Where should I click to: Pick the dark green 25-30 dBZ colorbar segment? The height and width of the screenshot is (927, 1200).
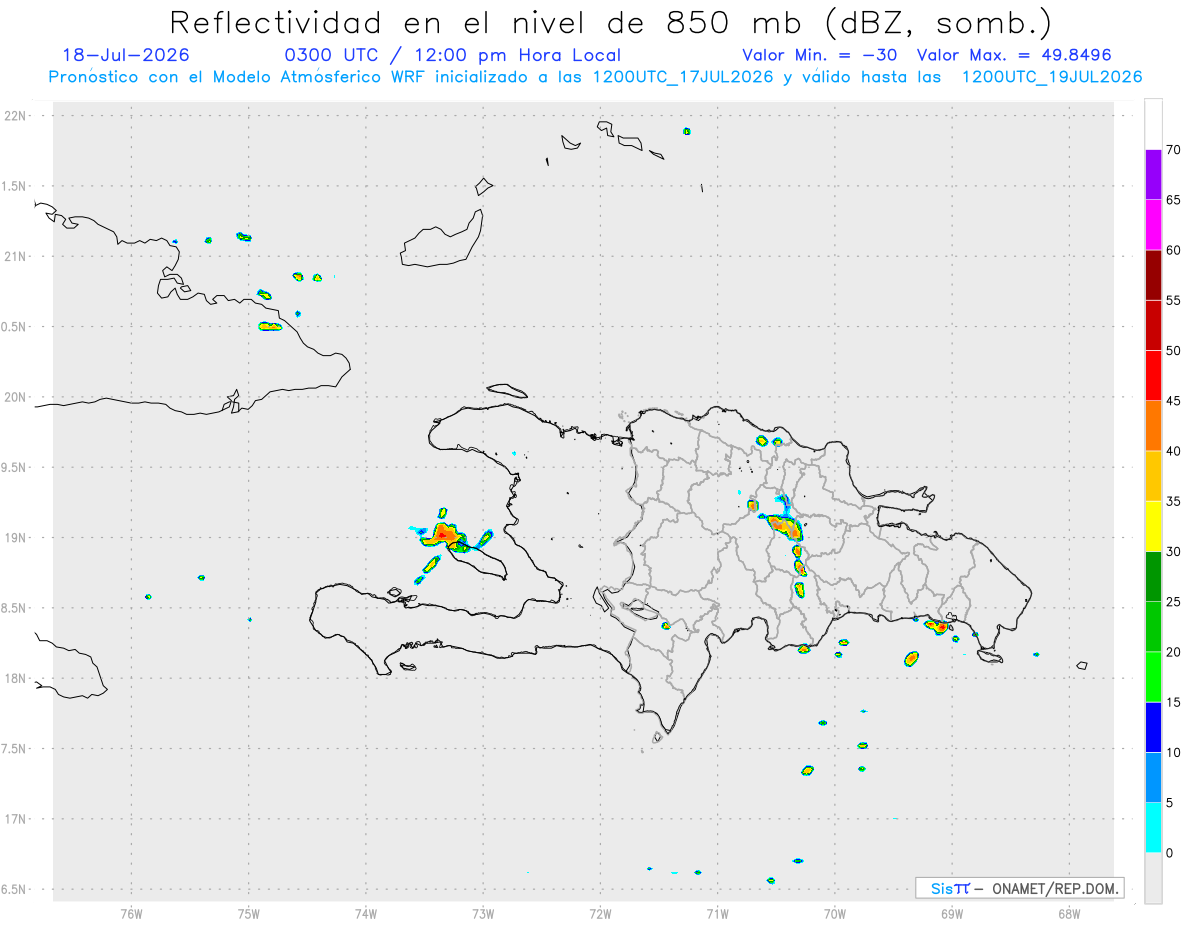point(1153,576)
